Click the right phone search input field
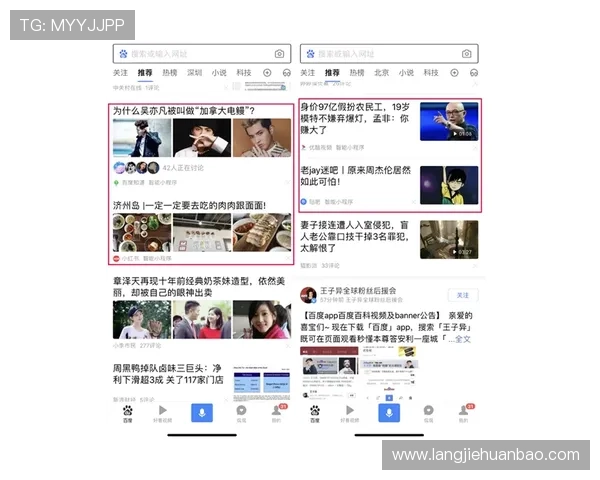This screenshot has height=480, width=600. click(x=389, y=54)
